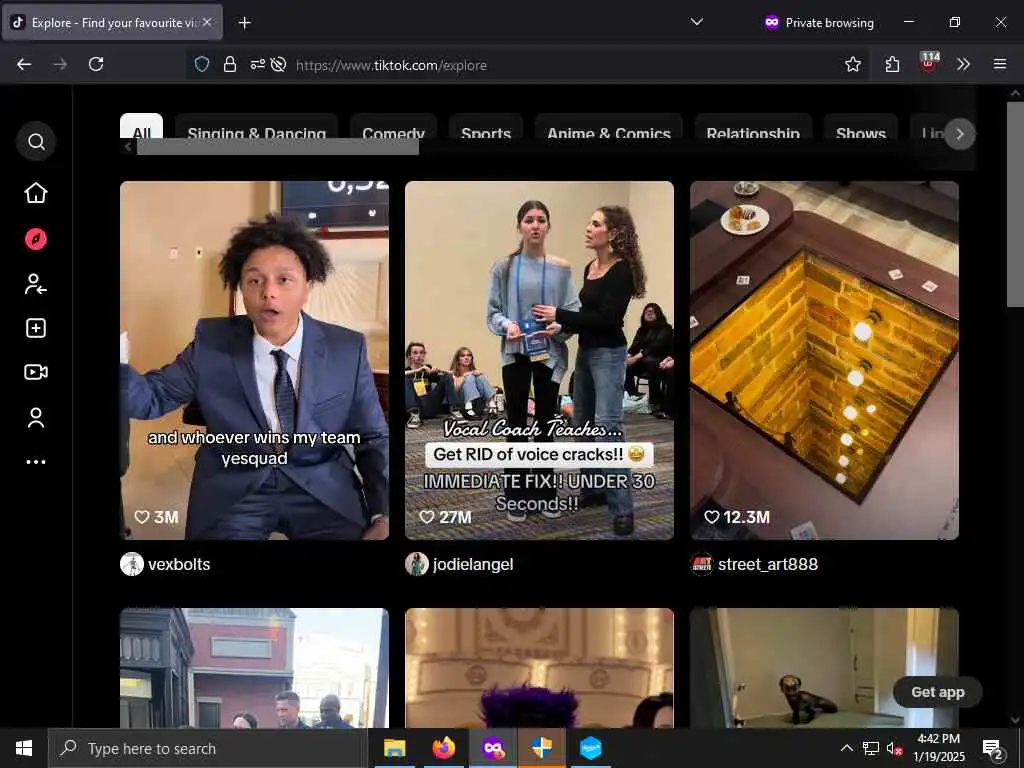Open the street scene video thumbnail
1024x768 pixels.
(x=254, y=668)
